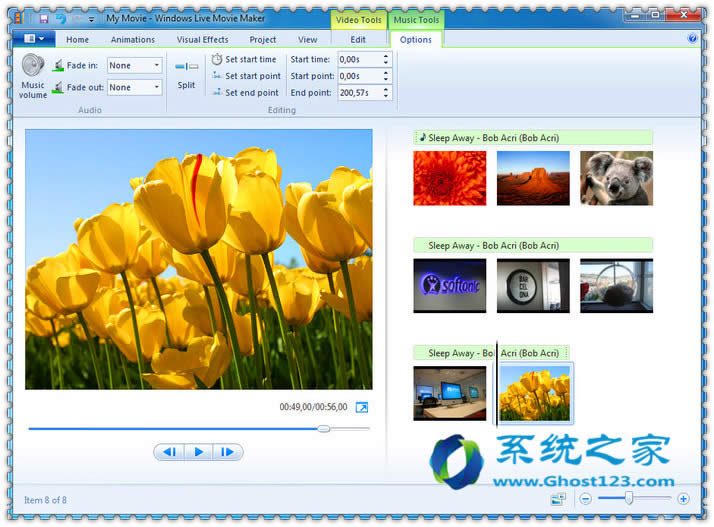The height and width of the screenshot is (527, 714).
Task: Click the zoom out minus icon
Action: coord(586,498)
